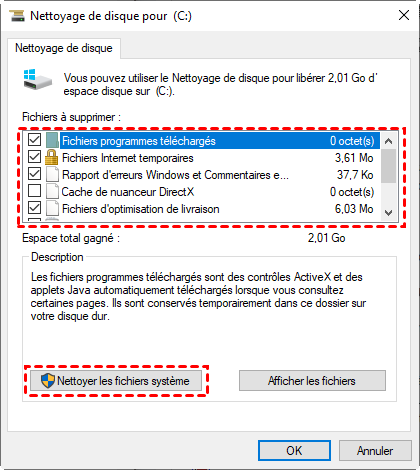Viewport: 420px width, 470px height.
Task: Confirm cleanup with the OK button
Action: pos(294,451)
